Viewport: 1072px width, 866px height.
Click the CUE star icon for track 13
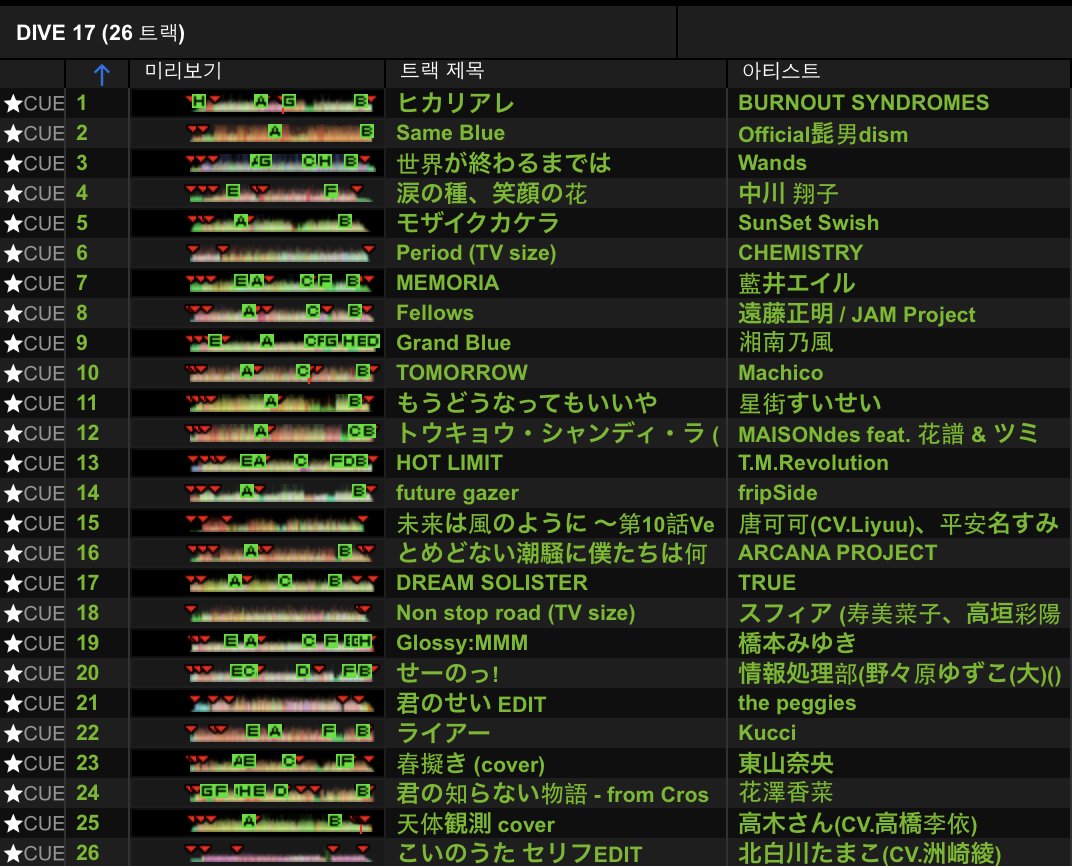click(x=13, y=463)
